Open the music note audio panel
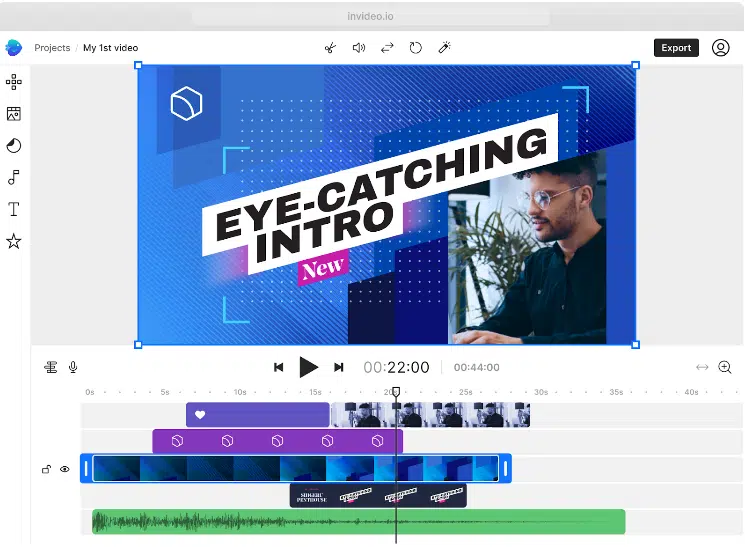This screenshot has height=547, width=745. coord(14,178)
